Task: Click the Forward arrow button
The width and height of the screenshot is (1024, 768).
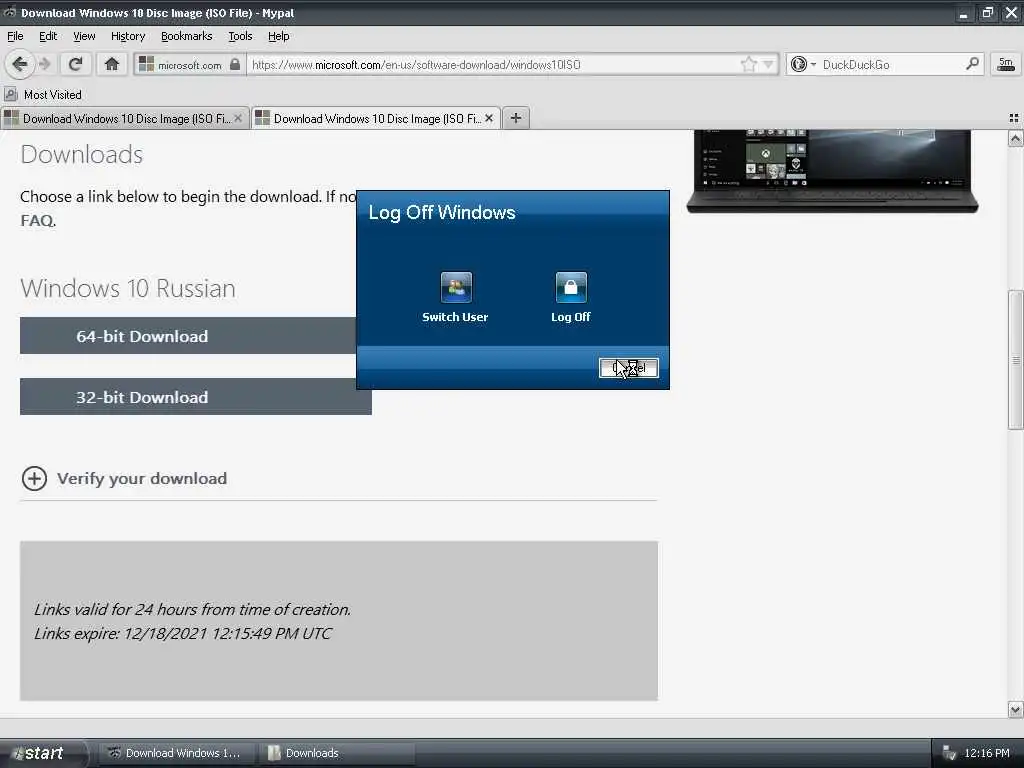Action: point(44,64)
